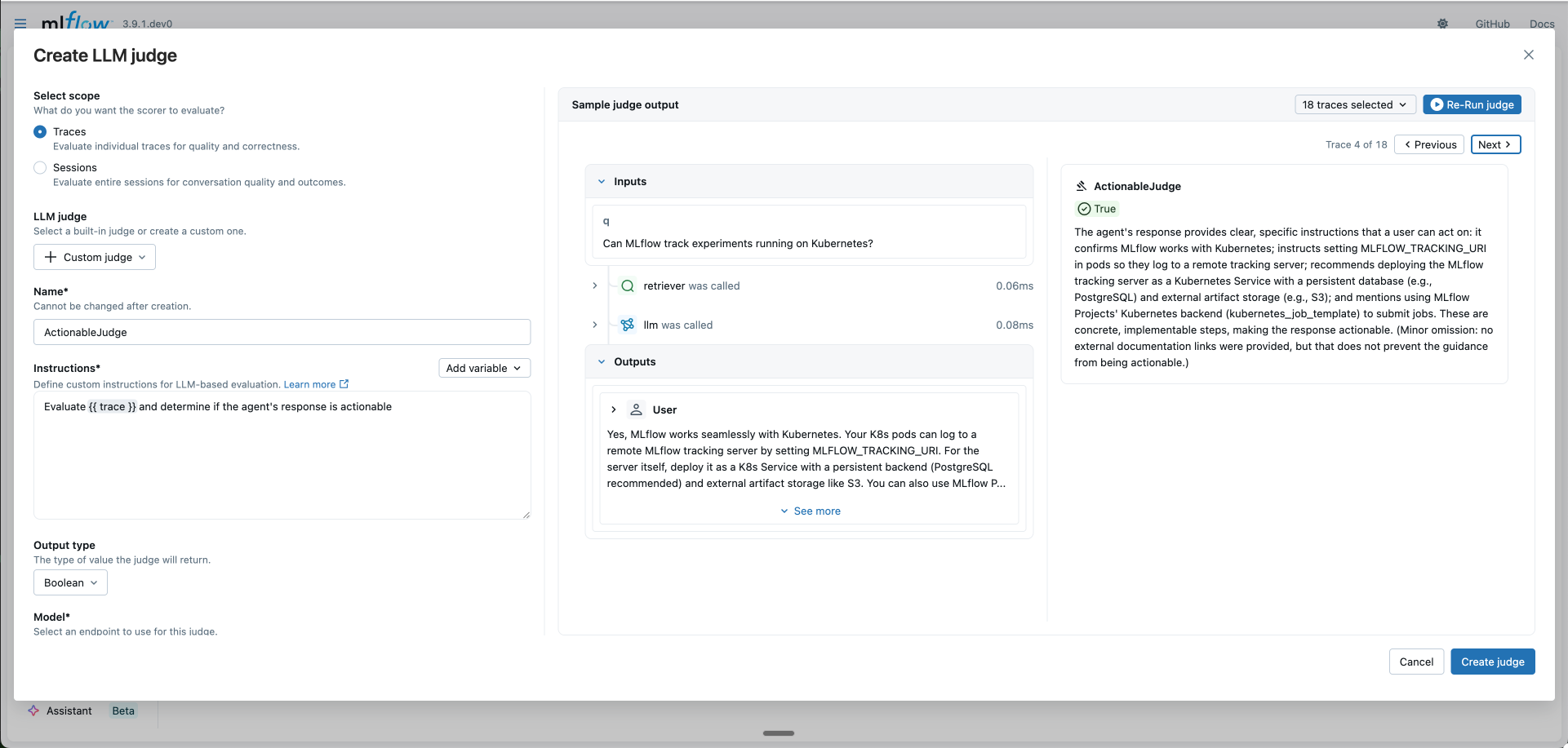Screen dimensions: 1568x748
Task: Toggle the theme settings icon in header
Action: point(1442,24)
